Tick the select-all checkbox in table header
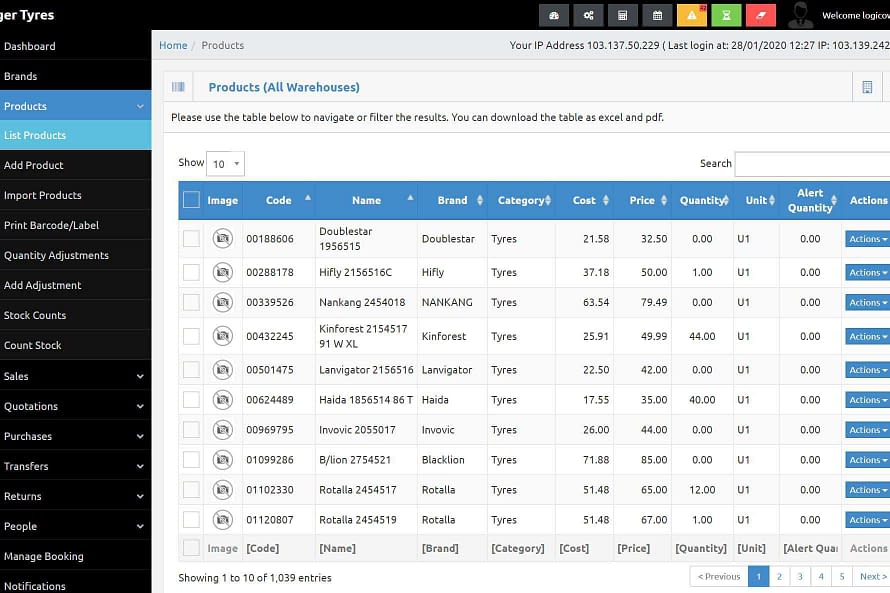 coord(191,200)
